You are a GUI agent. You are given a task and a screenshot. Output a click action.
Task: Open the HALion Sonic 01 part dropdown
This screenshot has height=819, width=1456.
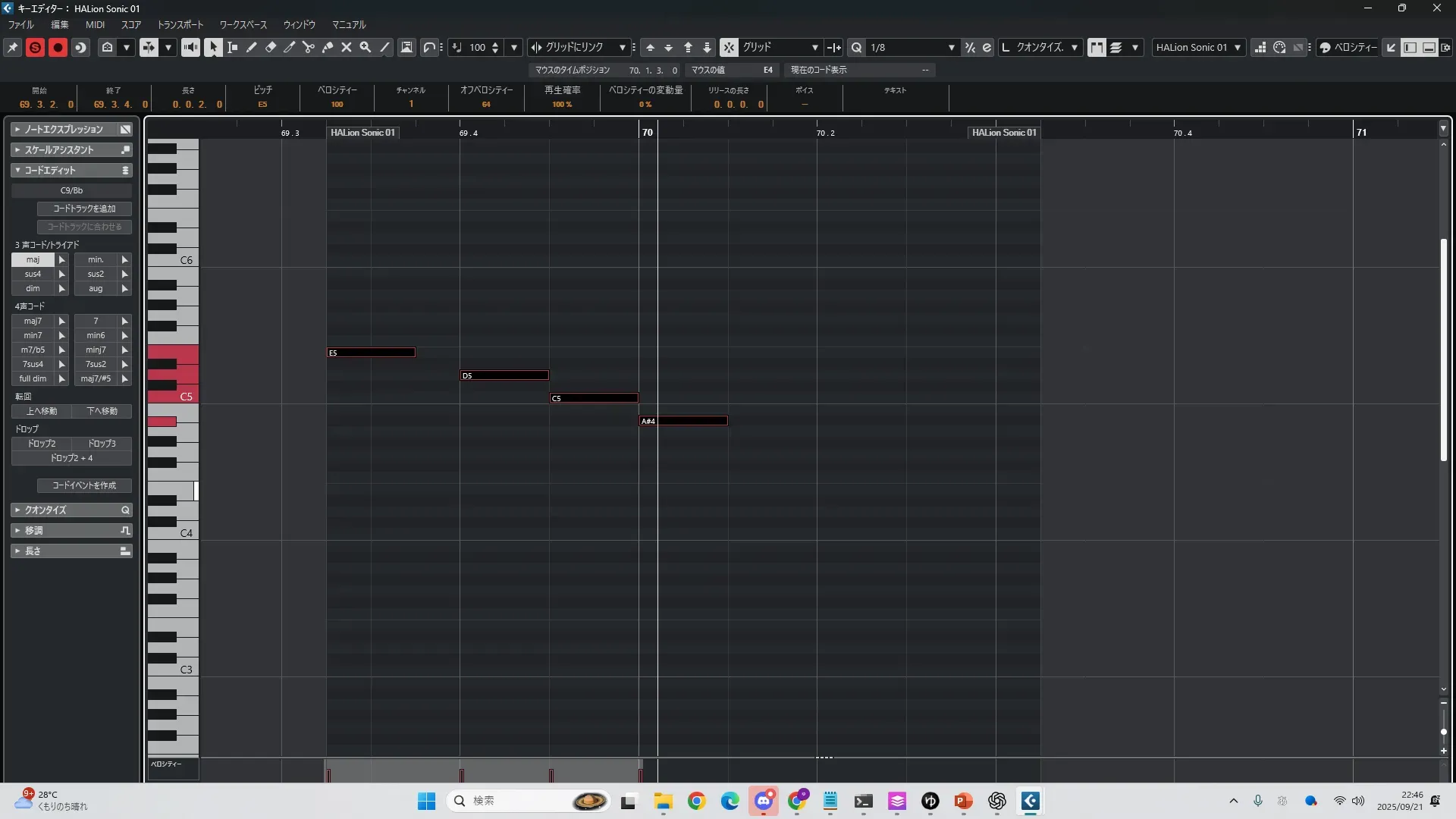click(x=1198, y=47)
